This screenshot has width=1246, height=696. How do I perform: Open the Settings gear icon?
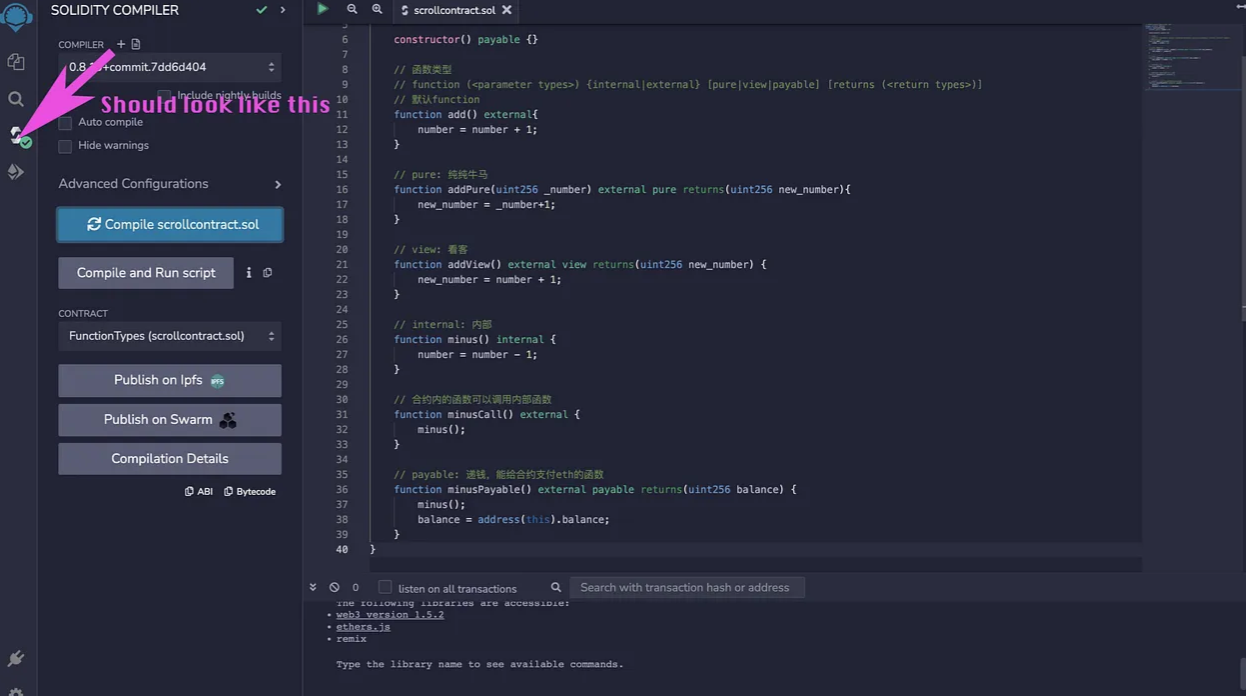(x=16, y=691)
